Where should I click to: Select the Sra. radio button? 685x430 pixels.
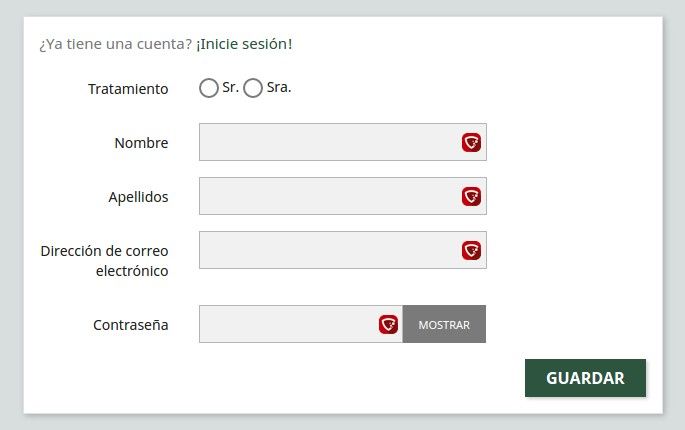pyautogui.click(x=253, y=88)
